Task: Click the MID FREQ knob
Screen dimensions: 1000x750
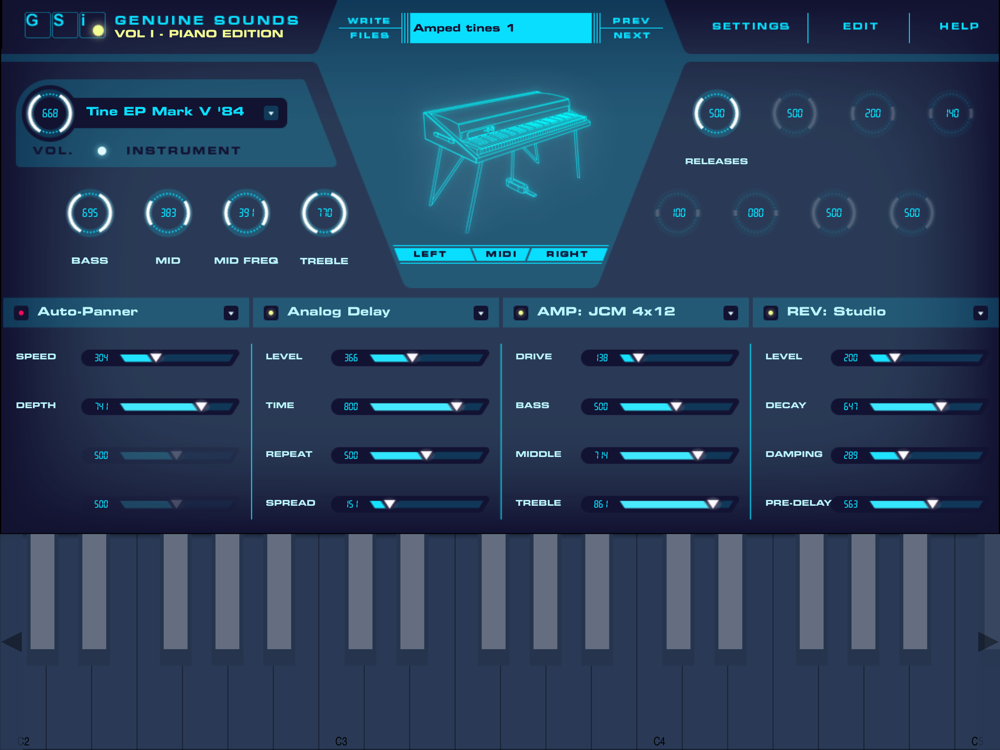Action: (246, 212)
